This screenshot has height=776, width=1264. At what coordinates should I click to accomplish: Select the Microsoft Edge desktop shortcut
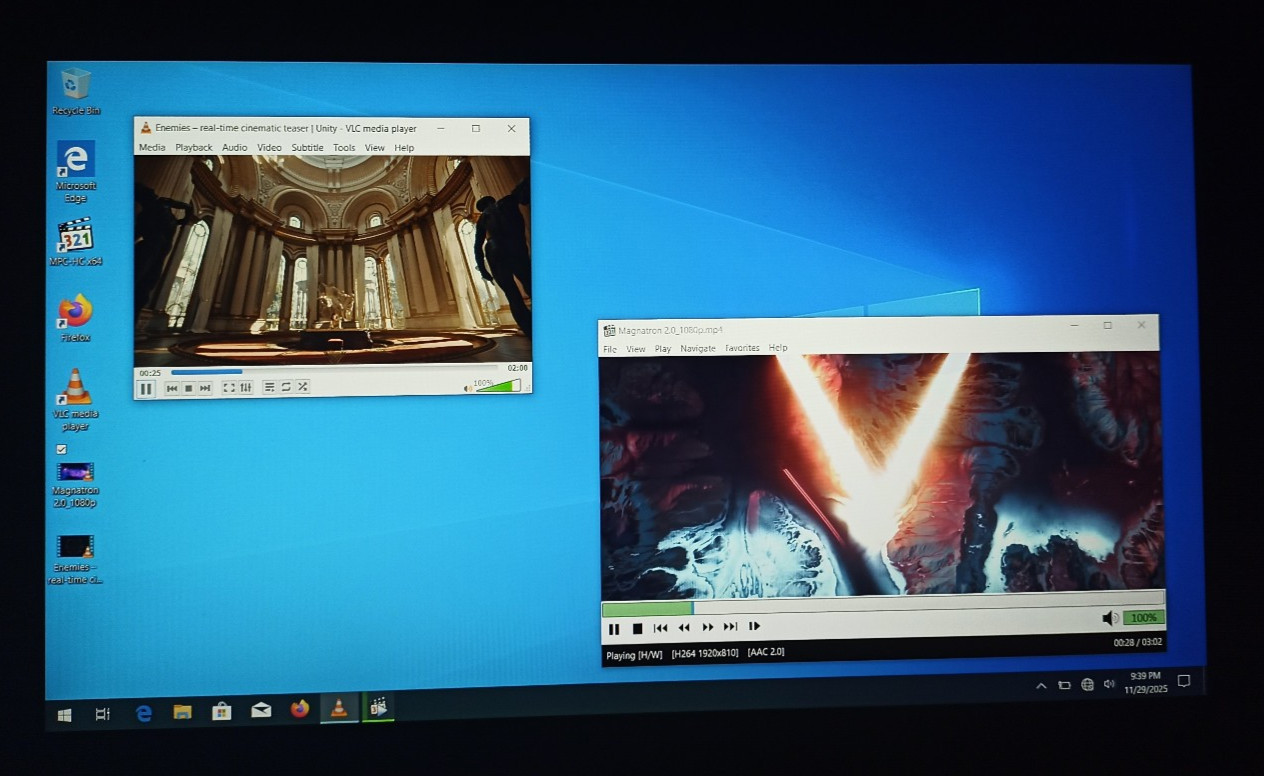[x=76, y=171]
